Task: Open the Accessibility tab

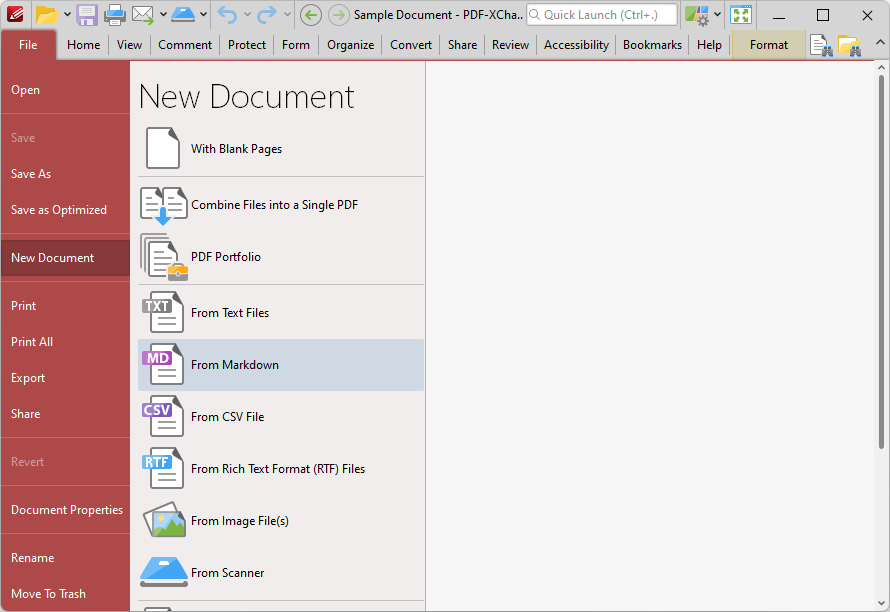Action: 576,45
